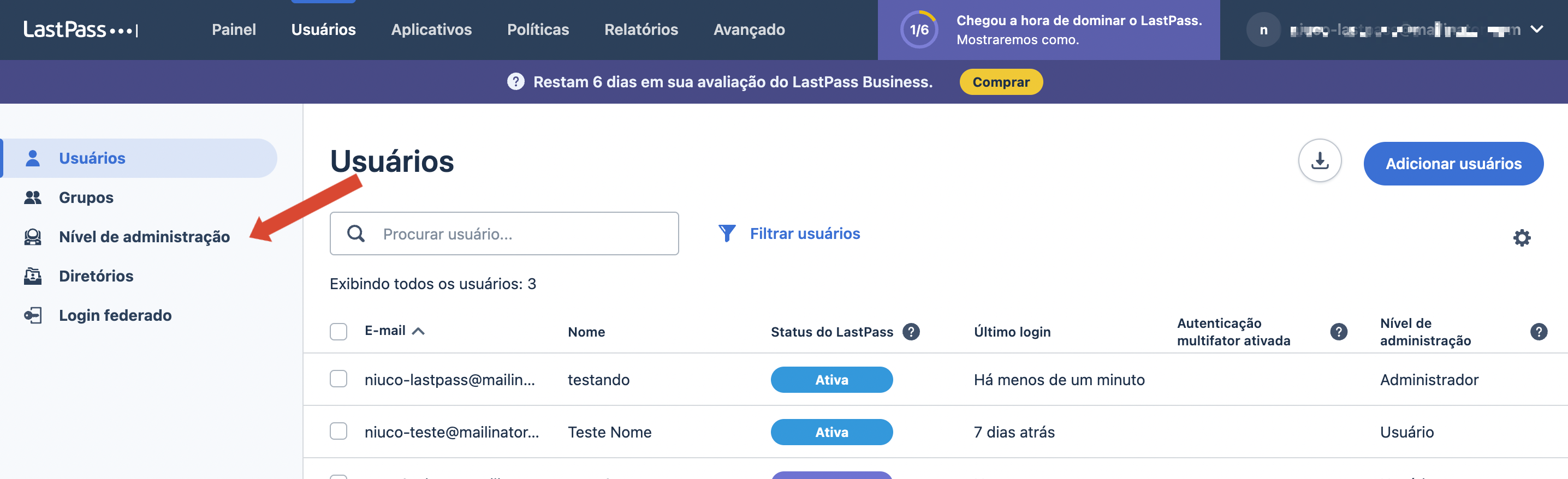Click Exibindo todos os usuários: 3 text

click(x=433, y=284)
